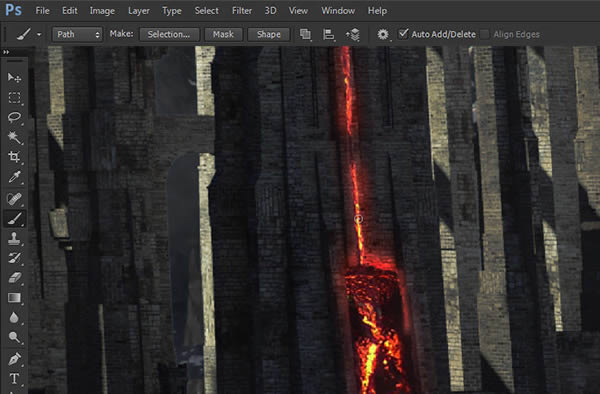The image size is (600, 394).
Task: Open the Window menu
Action: 338,11
